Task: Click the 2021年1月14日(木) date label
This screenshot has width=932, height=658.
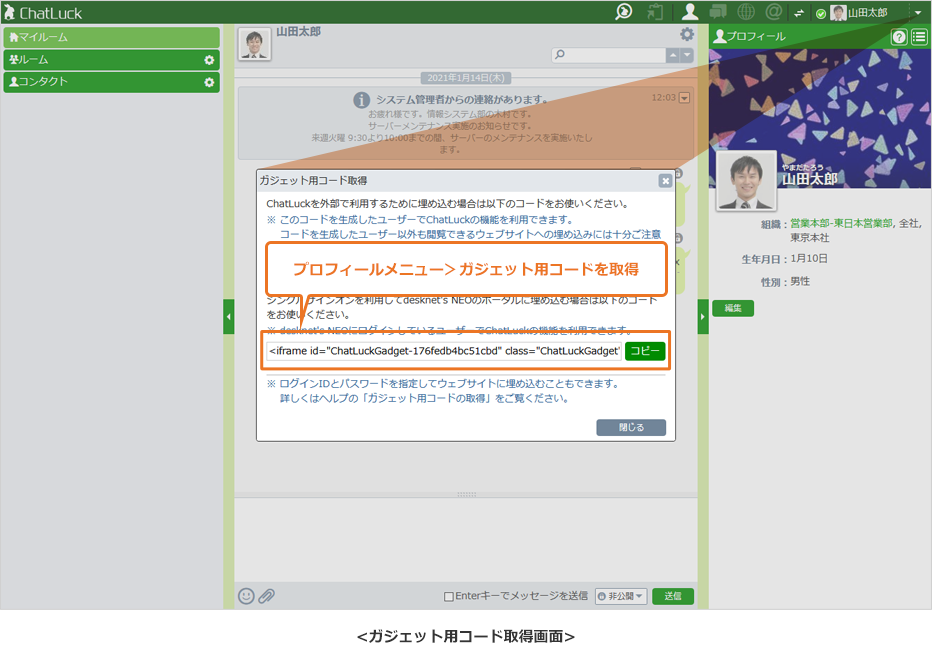Action: [466, 78]
